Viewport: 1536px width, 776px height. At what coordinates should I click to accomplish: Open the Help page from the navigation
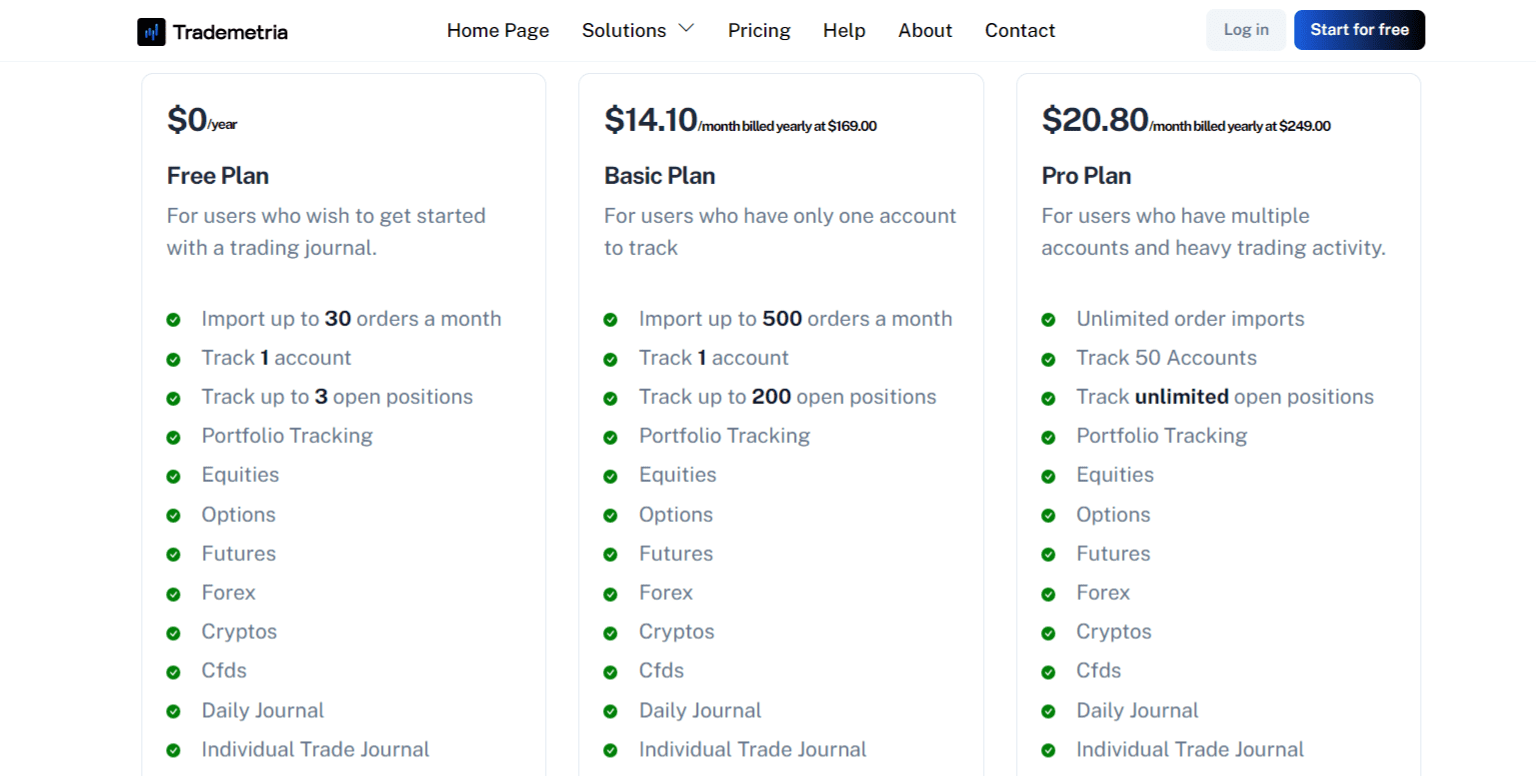[844, 30]
